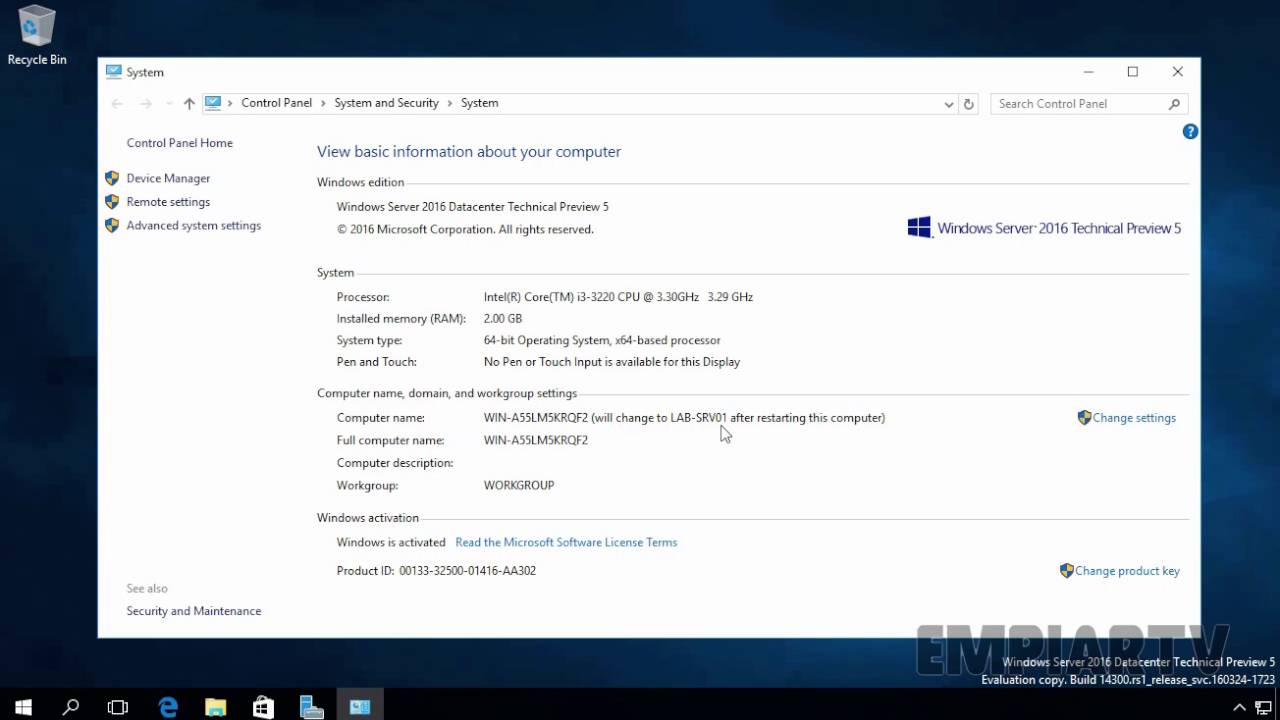
Task: Click the computer icon in address bar
Action: (x=212, y=102)
